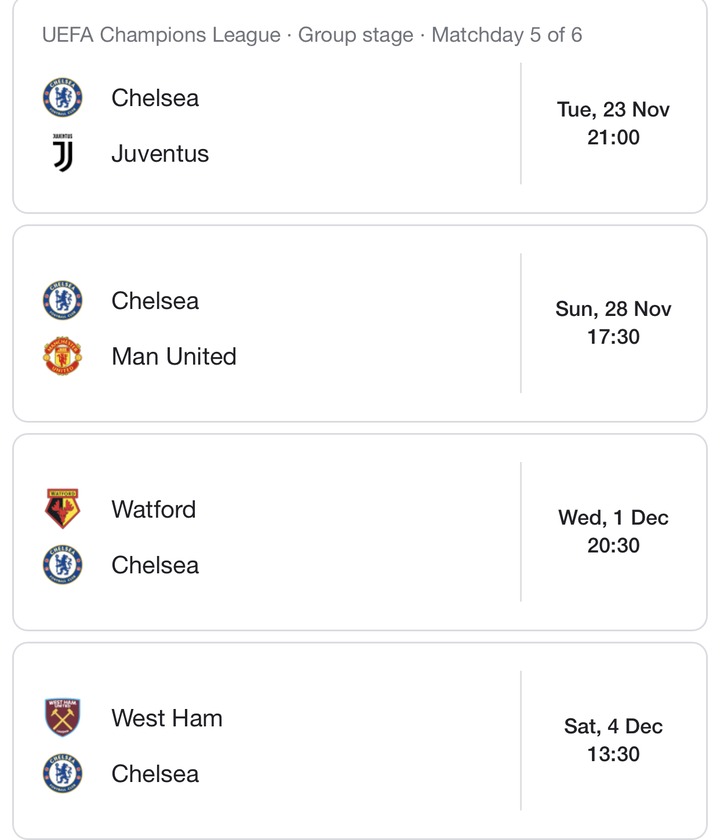Viewport: 720px width, 840px height.
Task: Click the Juventus club logo
Action: click(63, 153)
